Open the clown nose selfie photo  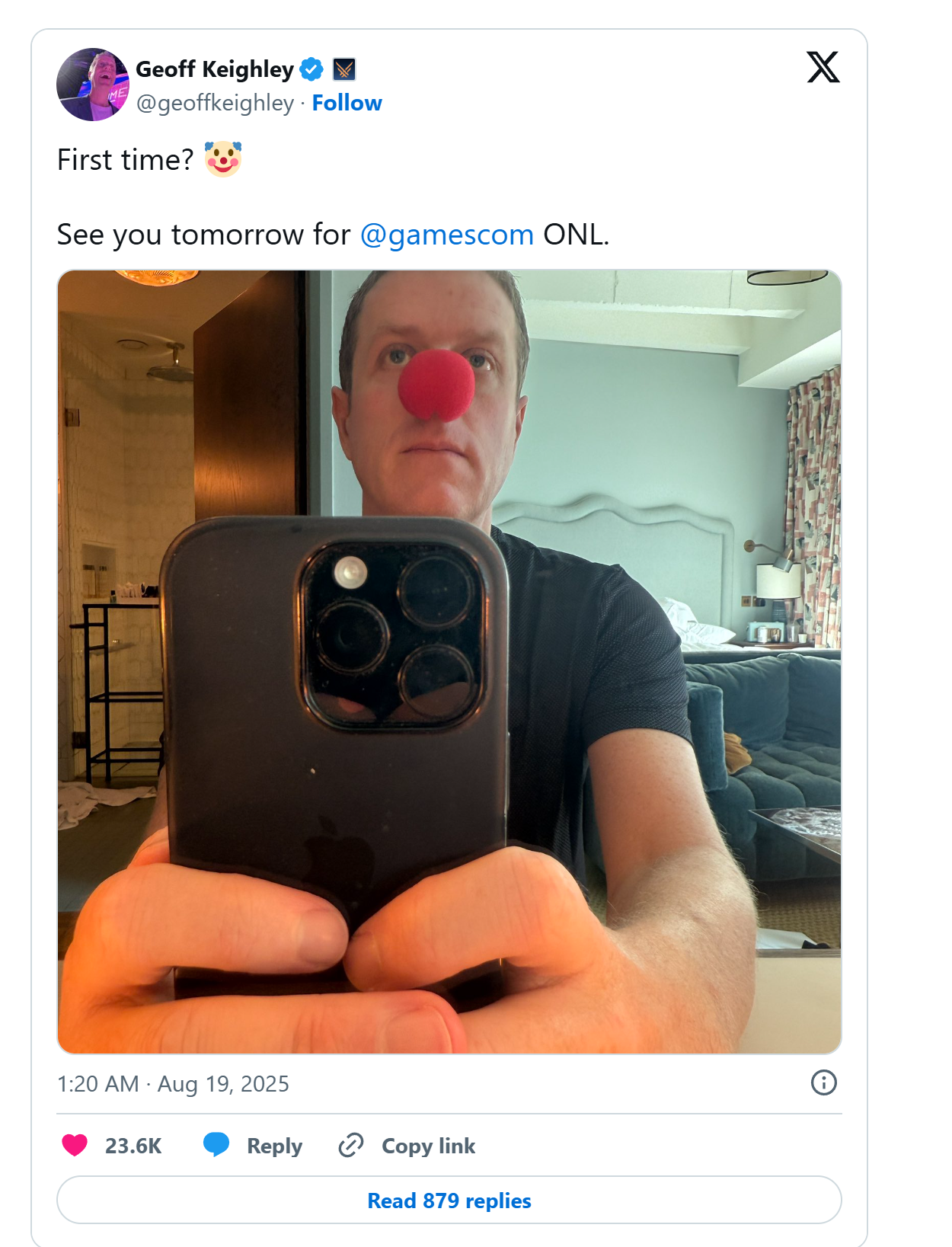449,661
